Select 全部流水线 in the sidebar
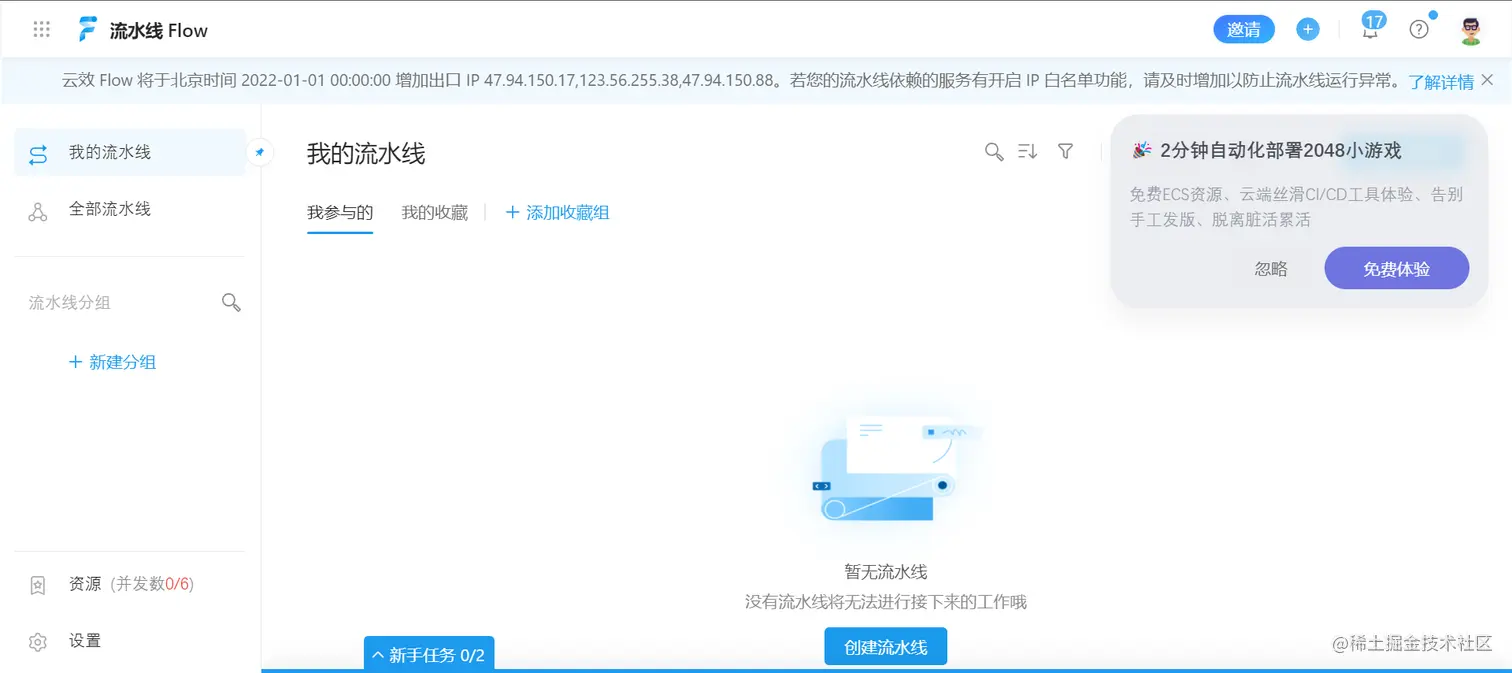Viewport: 1512px width, 673px height. click(x=130, y=210)
